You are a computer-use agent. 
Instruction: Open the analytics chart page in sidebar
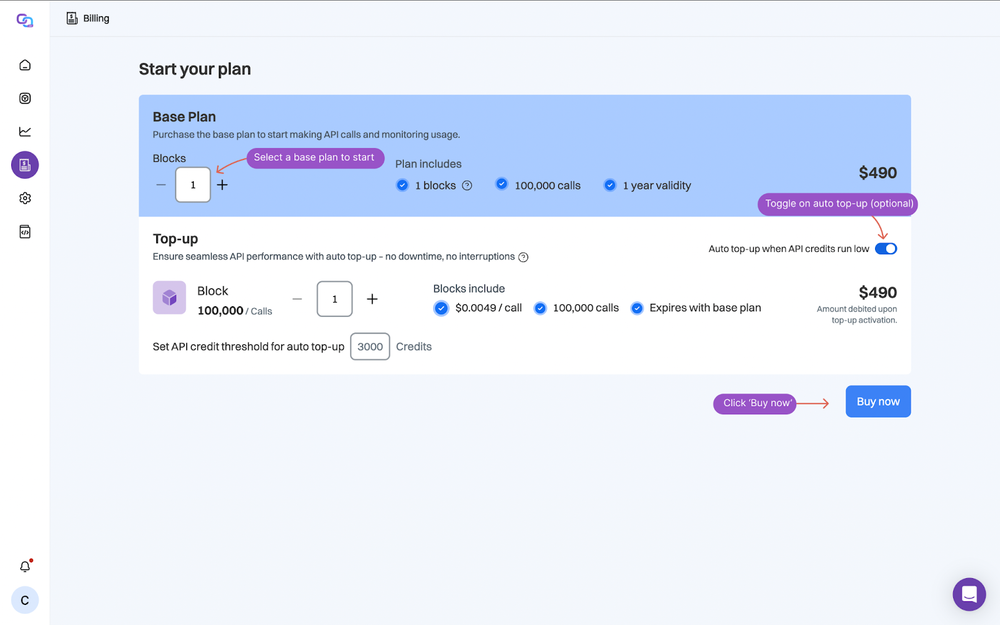24,131
